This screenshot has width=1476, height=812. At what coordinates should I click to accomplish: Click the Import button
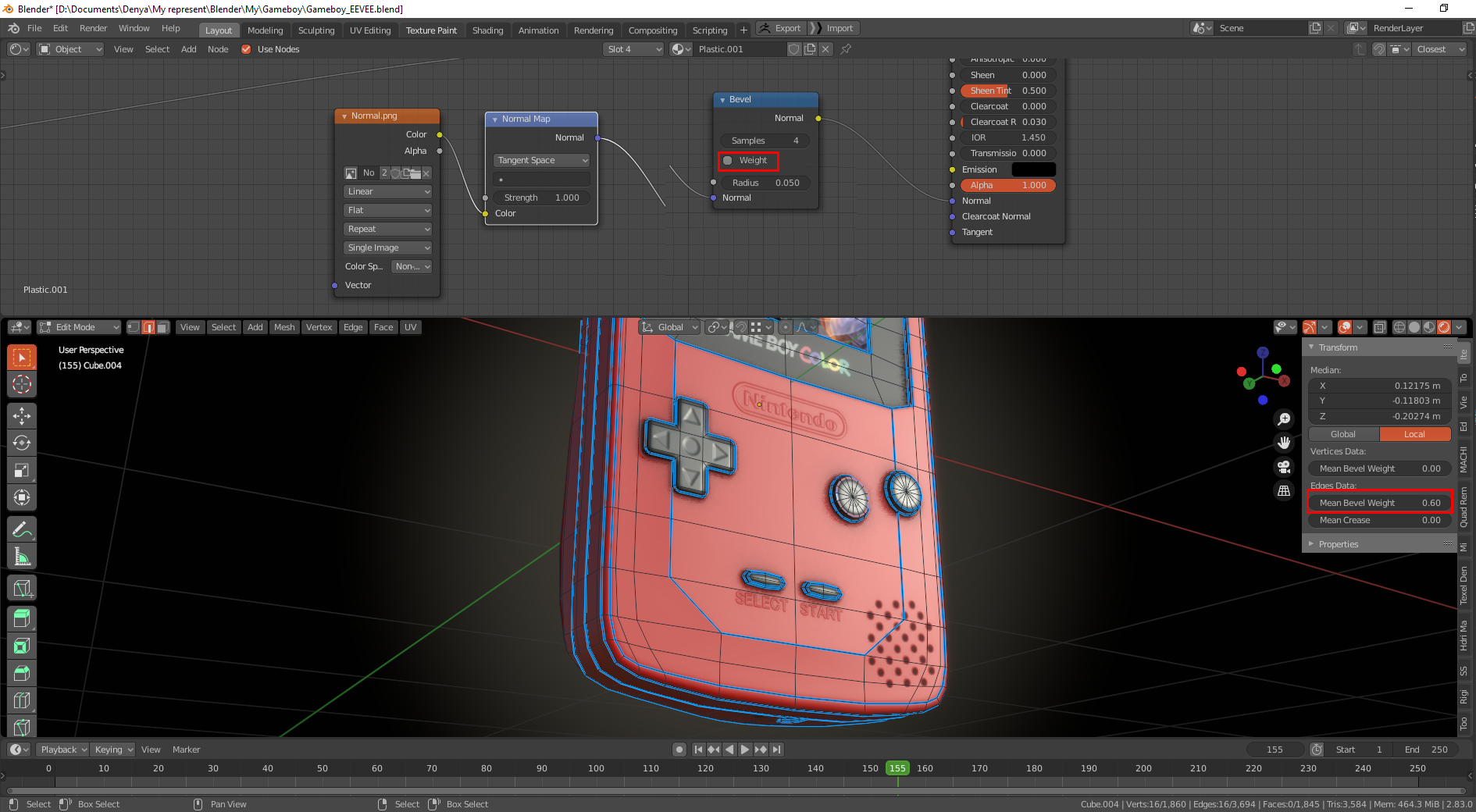pyautogui.click(x=834, y=28)
